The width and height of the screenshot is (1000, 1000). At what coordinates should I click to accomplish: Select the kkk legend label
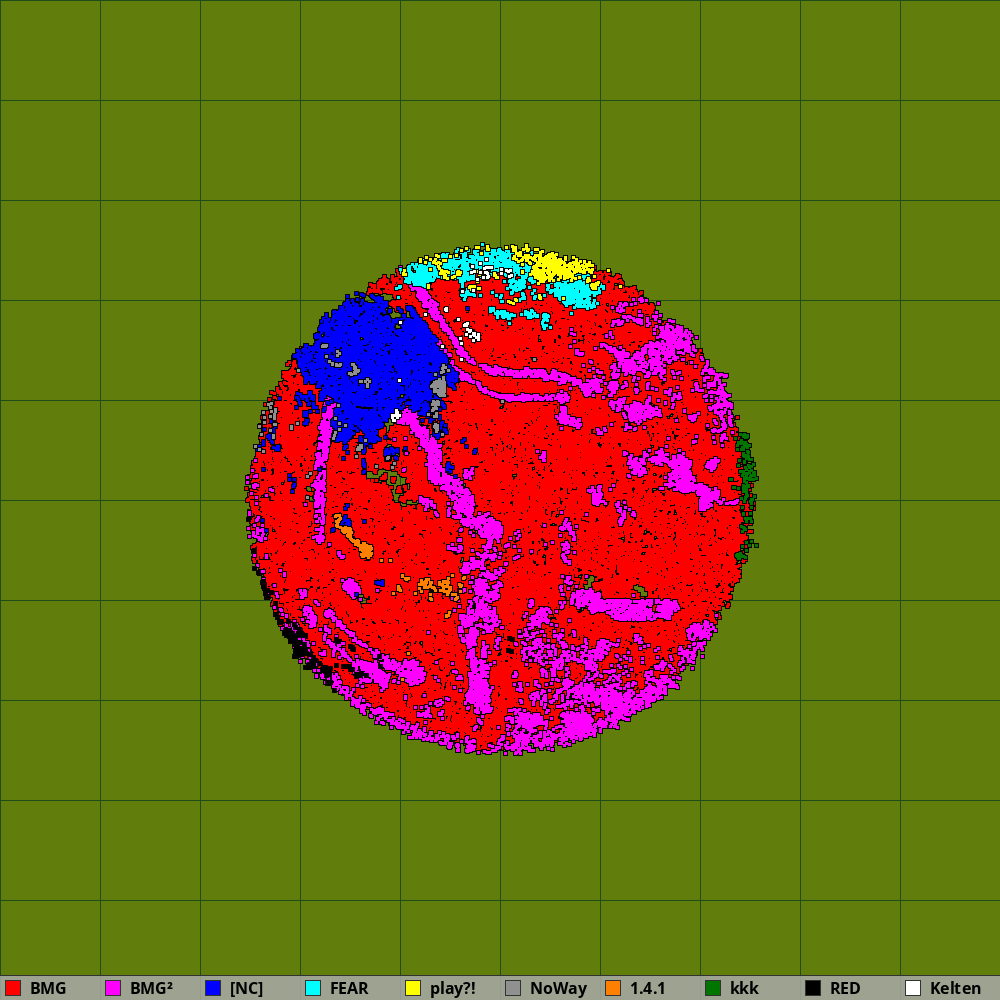(744, 988)
